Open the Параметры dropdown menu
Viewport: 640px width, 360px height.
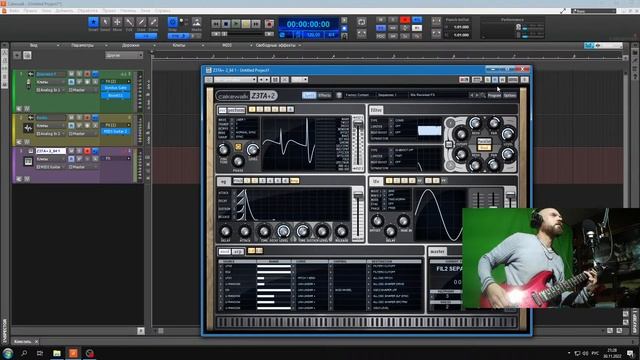(x=83, y=45)
